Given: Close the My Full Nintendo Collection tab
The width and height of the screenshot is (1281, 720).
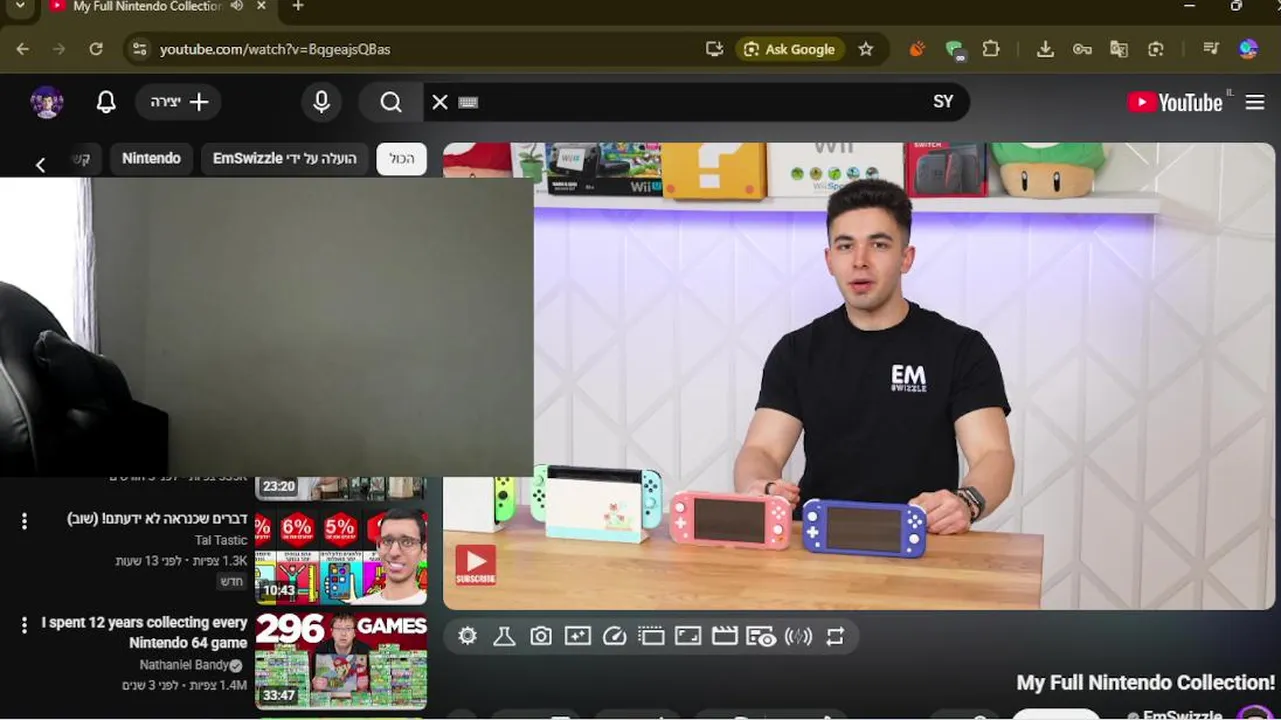Looking at the screenshot, I should click(x=262, y=6).
